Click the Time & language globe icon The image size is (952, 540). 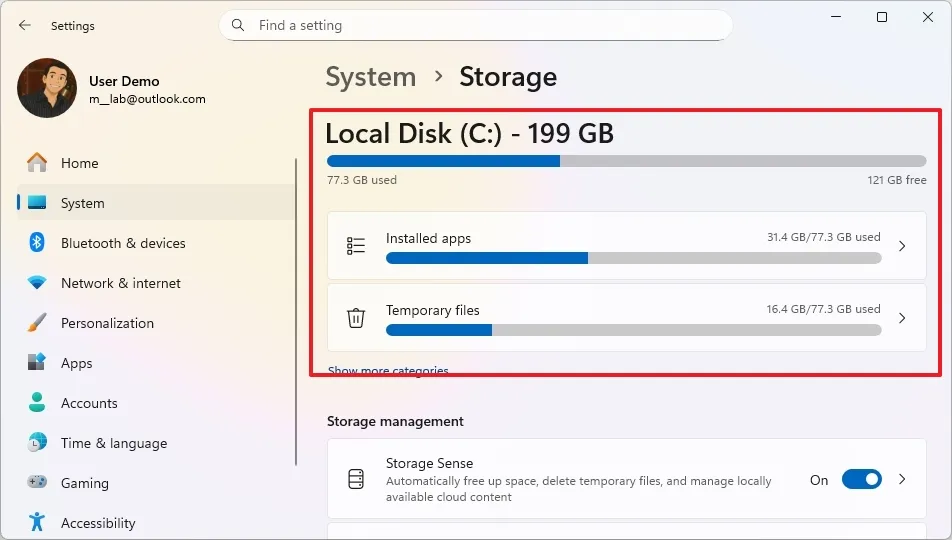[x=37, y=443]
